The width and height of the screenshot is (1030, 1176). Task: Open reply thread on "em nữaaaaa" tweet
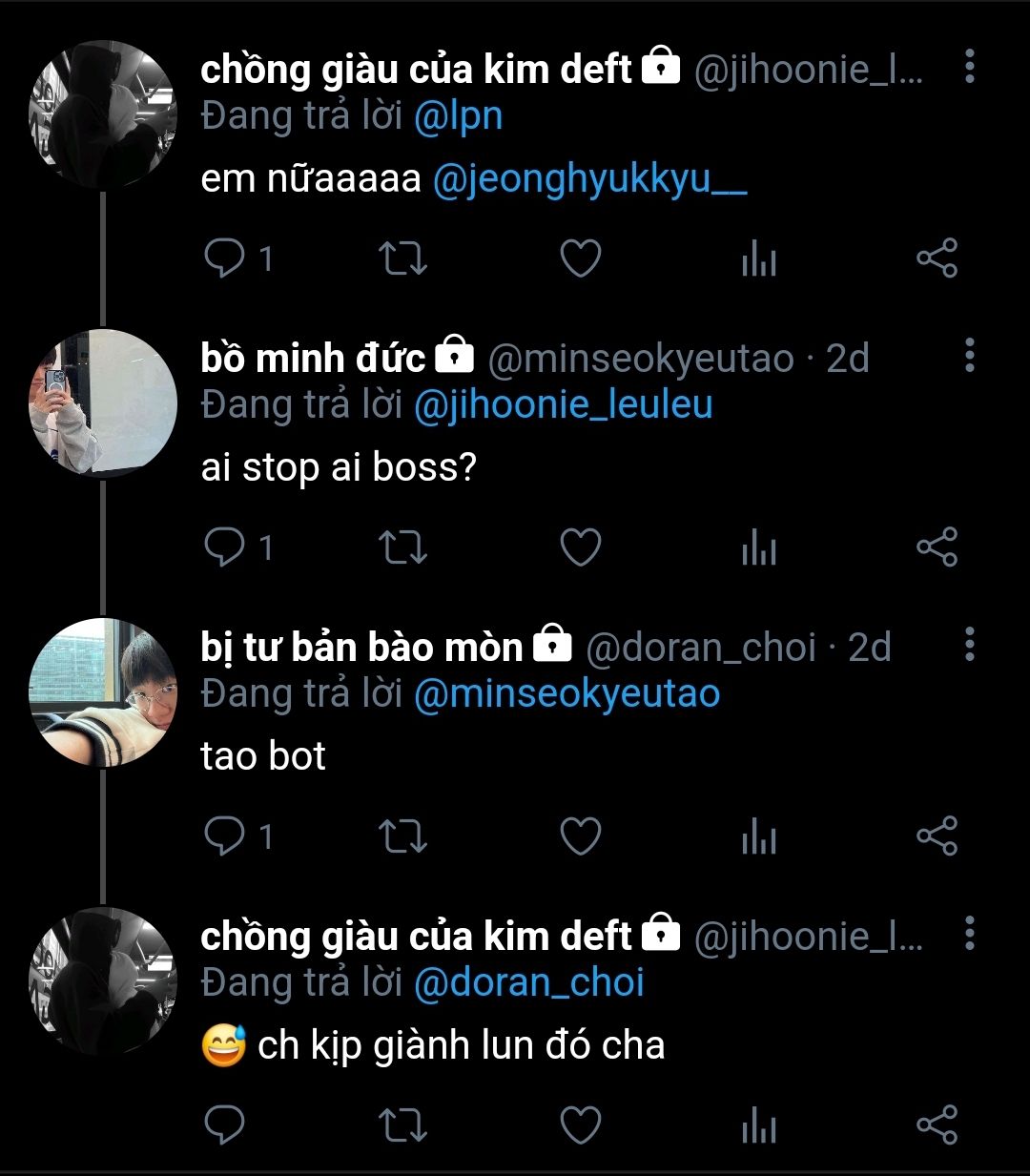(225, 258)
